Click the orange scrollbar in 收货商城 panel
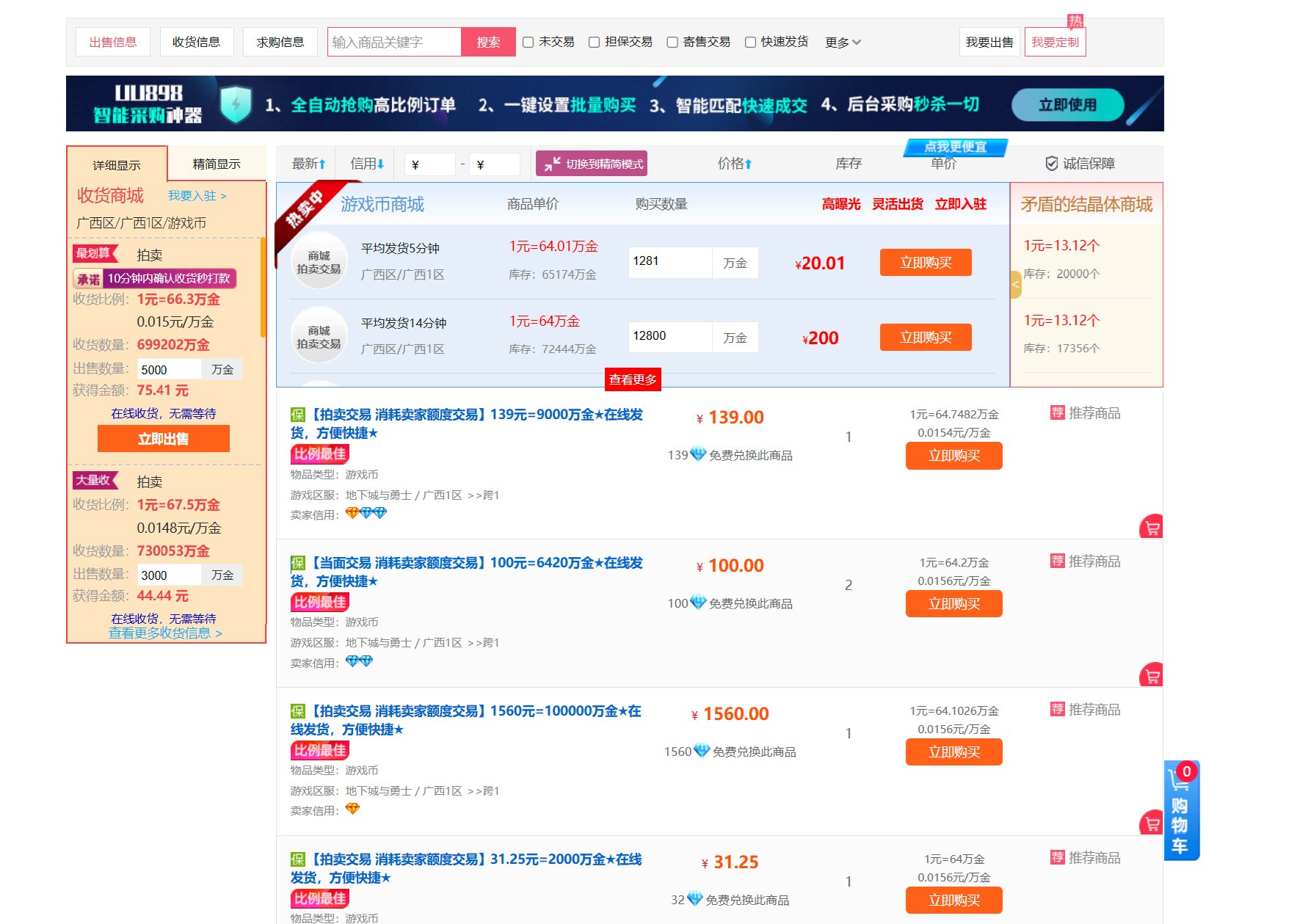Viewport: 1294px width, 924px height. [x=263, y=287]
